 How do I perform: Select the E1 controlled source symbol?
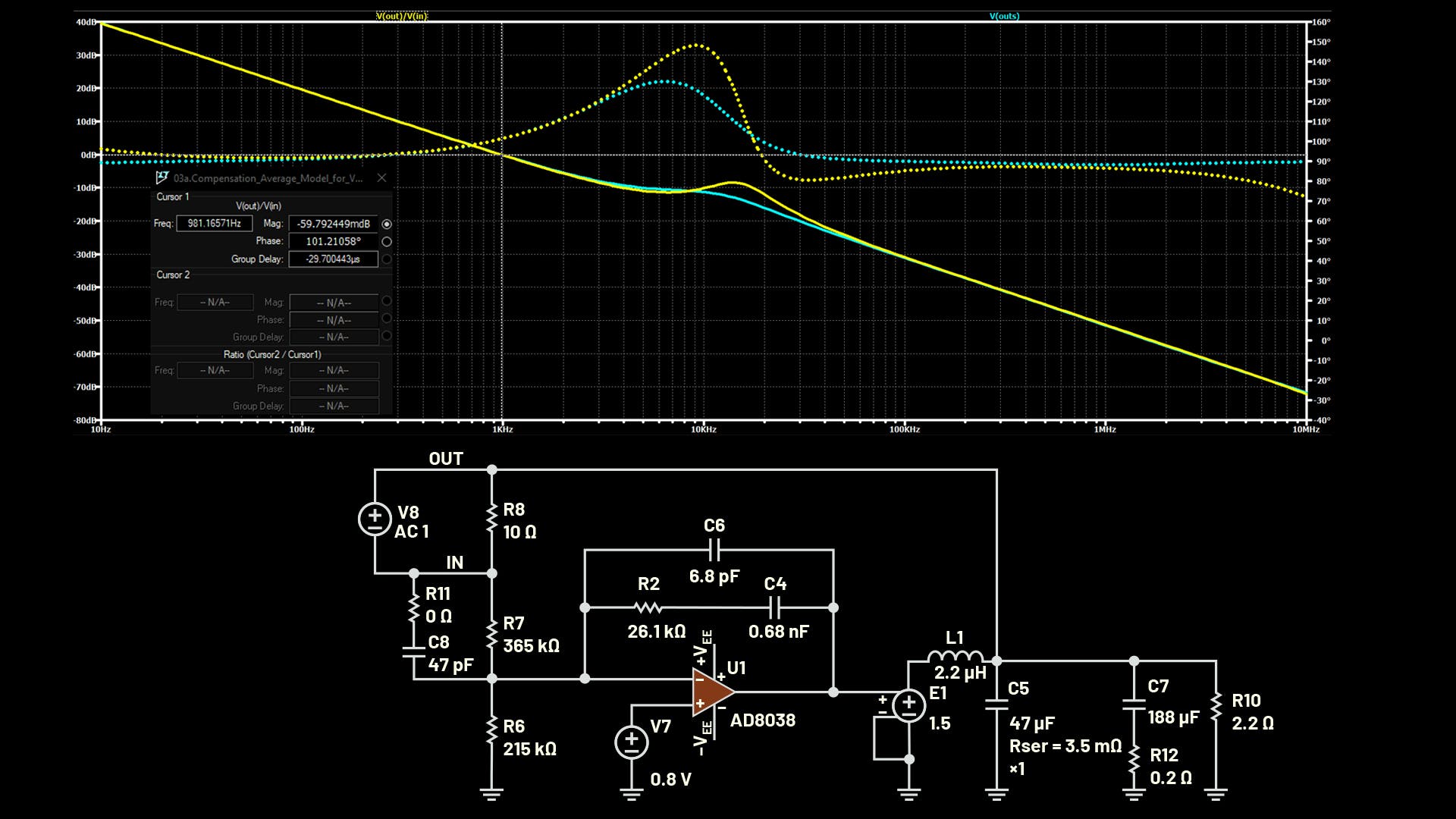(908, 706)
